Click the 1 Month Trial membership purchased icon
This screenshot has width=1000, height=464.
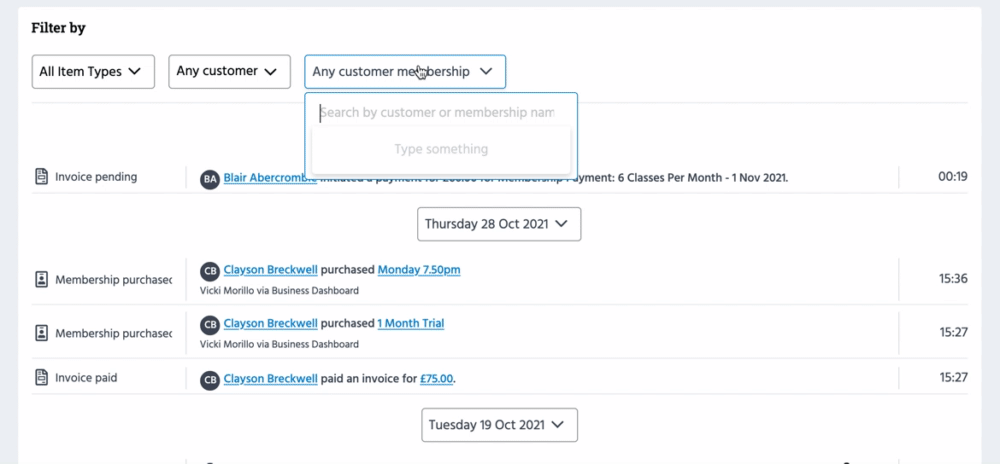(x=42, y=332)
